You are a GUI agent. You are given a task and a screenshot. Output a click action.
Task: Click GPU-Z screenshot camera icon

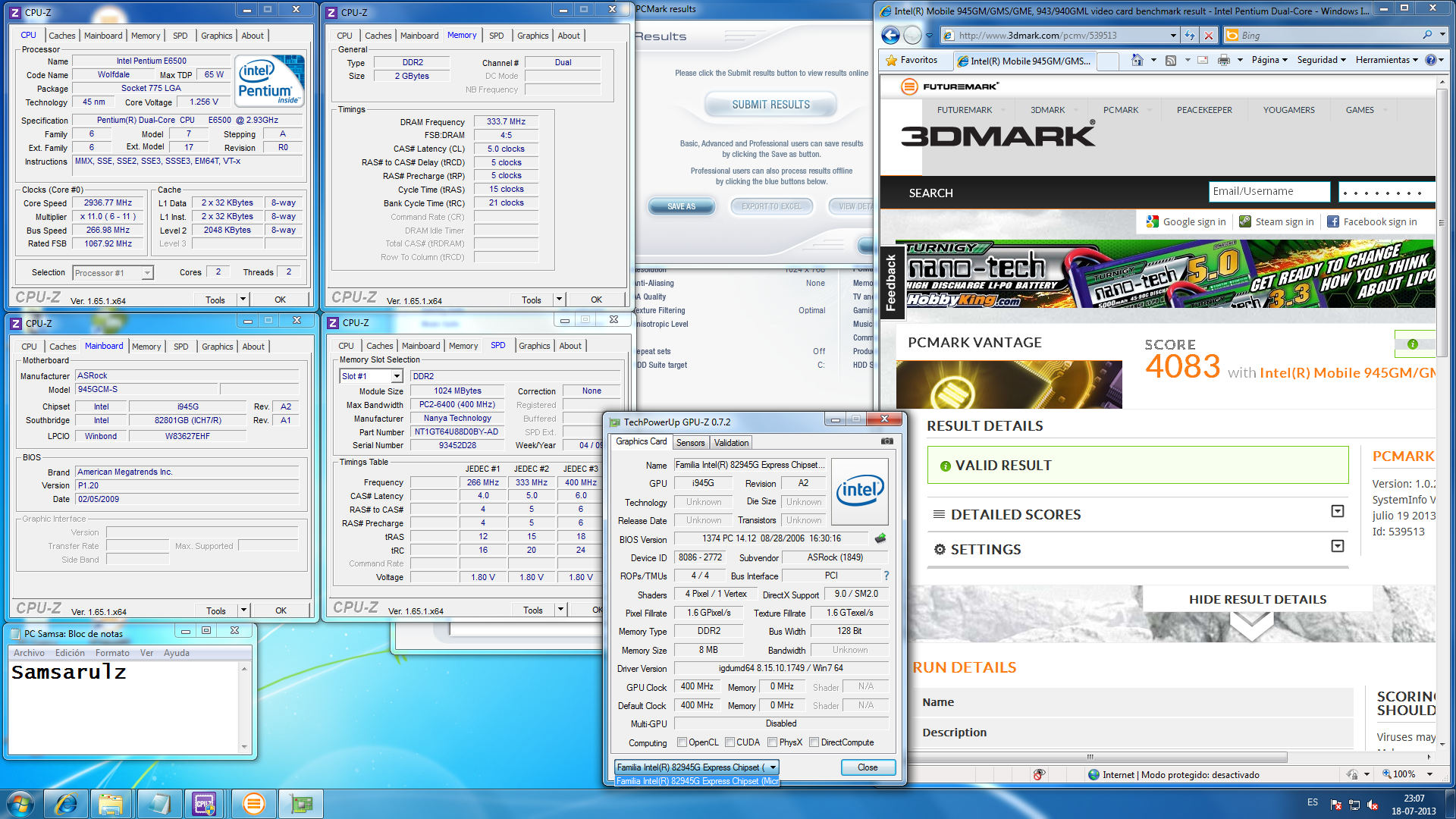click(887, 441)
